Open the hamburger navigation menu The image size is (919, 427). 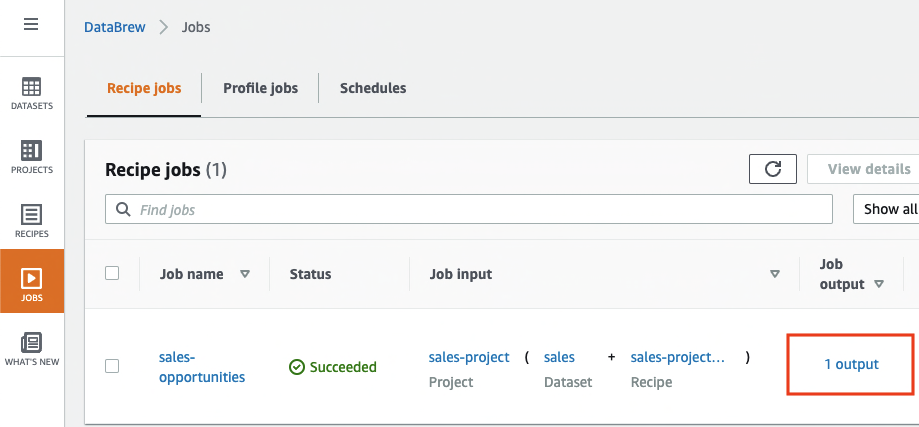[31, 24]
